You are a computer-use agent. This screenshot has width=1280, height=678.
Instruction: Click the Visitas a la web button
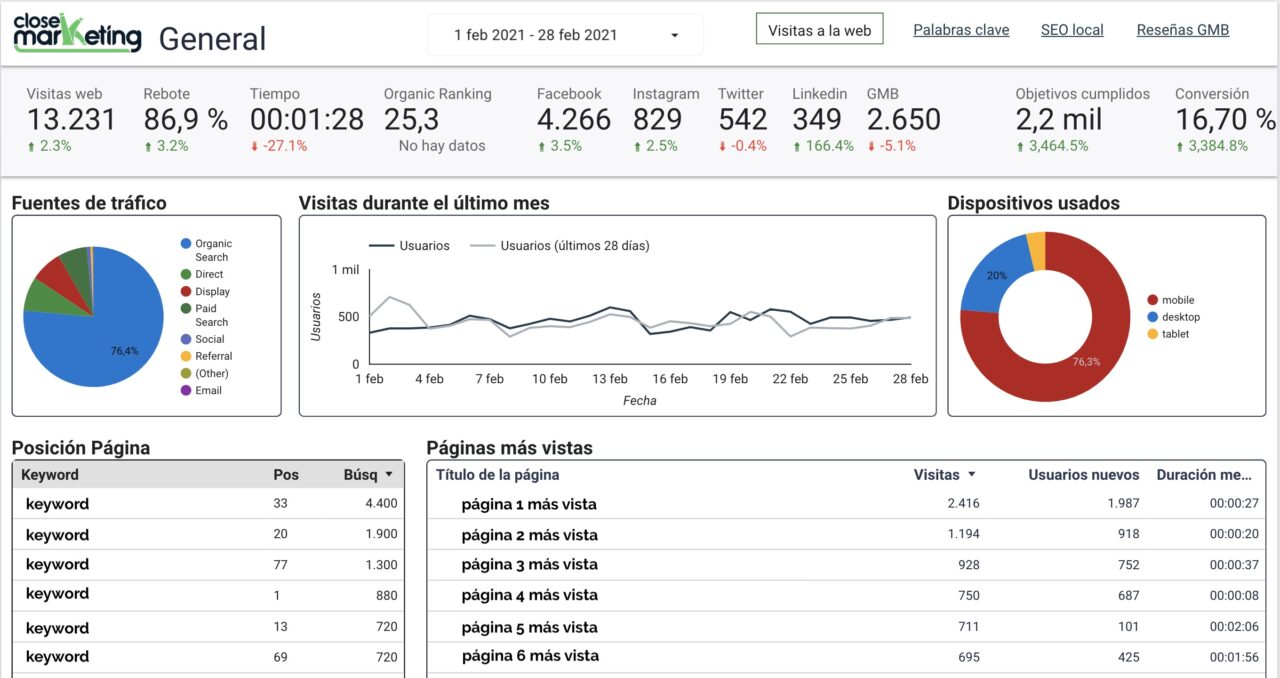(x=819, y=28)
